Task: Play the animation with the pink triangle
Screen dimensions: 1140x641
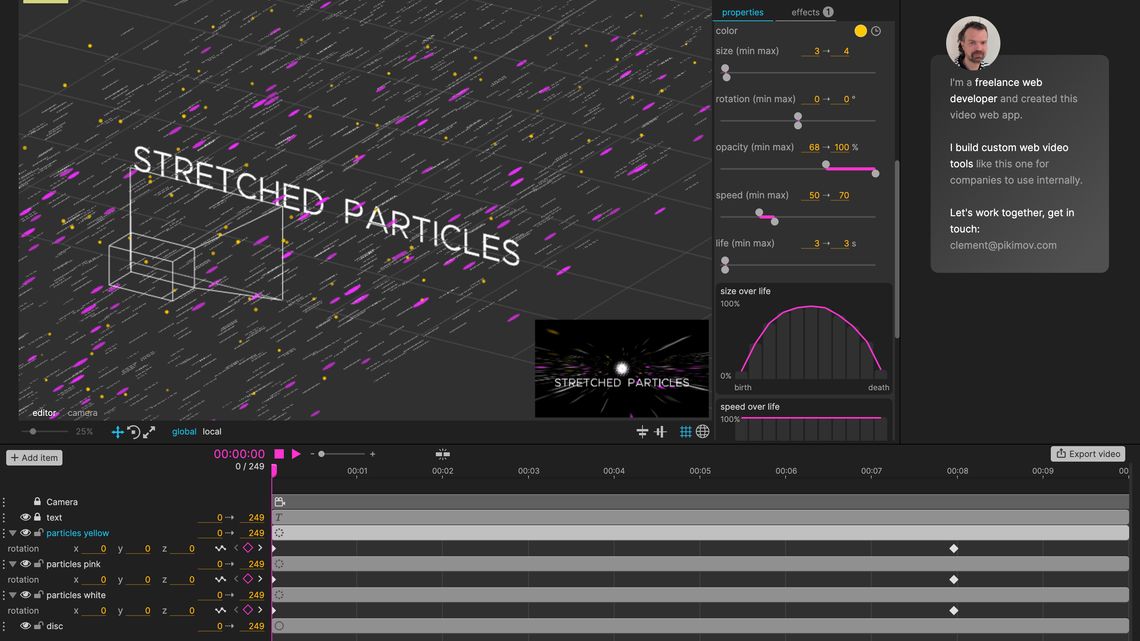Action: (x=296, y=454)
